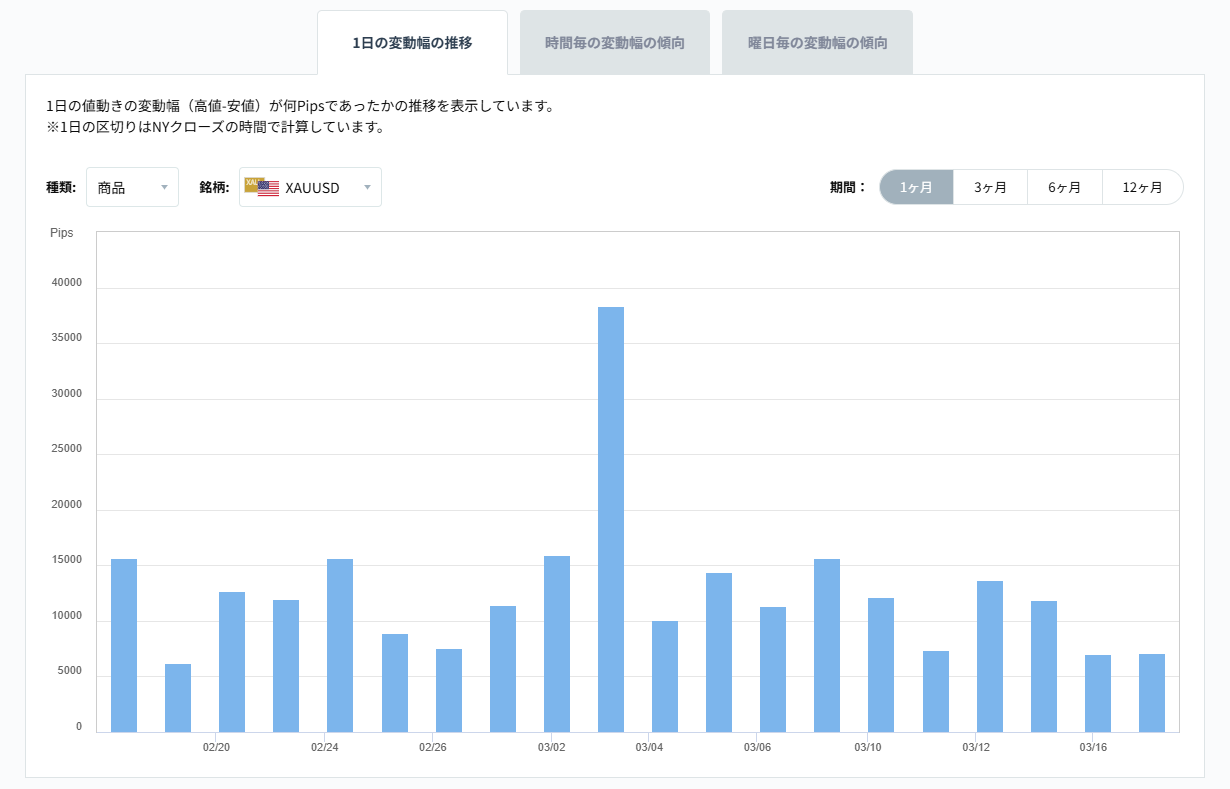Switch to the 時間毎の変動幅の傾向 tab

(x=614, y=41)
